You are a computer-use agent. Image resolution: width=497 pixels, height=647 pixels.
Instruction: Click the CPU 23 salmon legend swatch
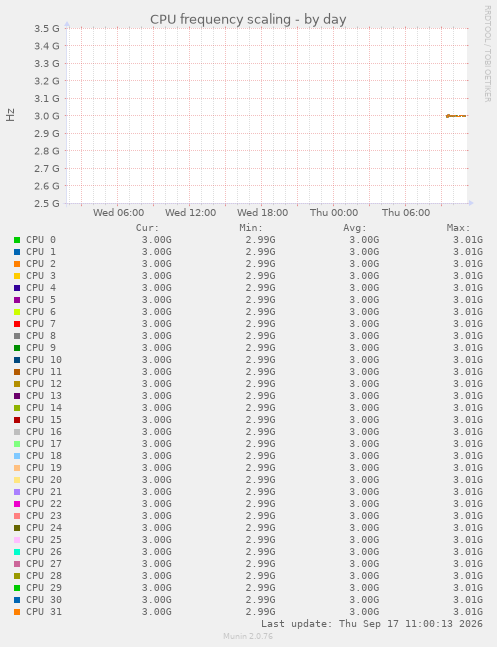point(17,516)
